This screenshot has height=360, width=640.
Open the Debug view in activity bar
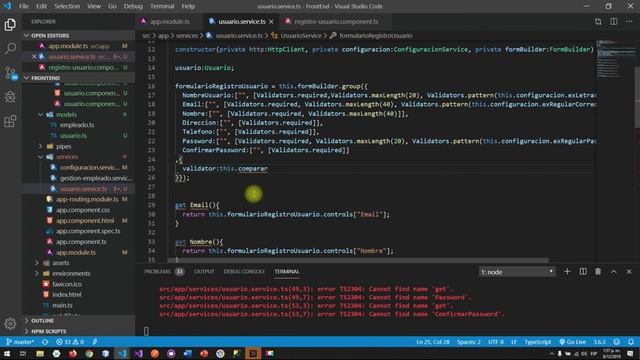10,97
